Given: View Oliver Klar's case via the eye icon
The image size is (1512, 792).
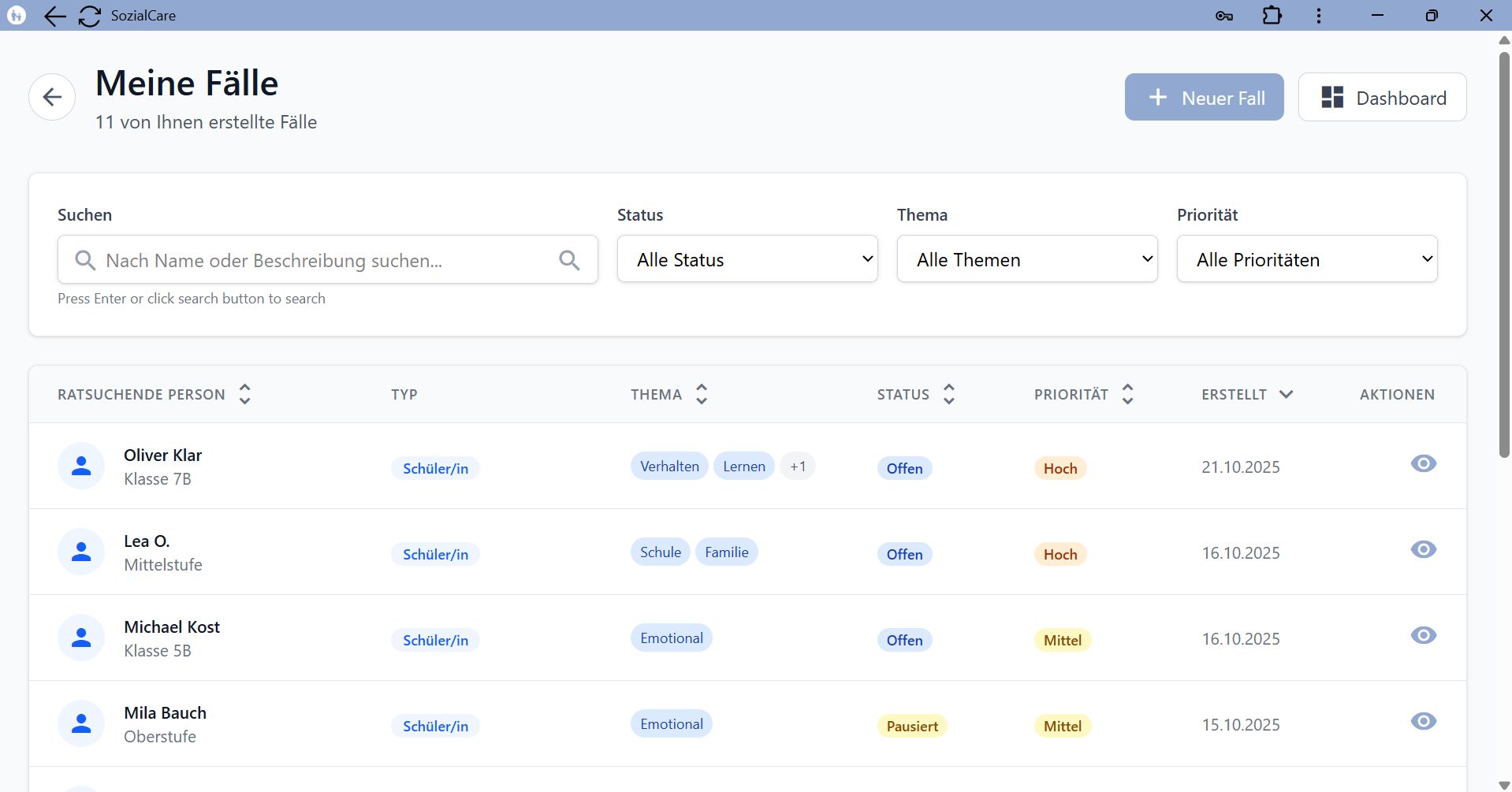Looking at the screenshot, I should [x=1424, y=463].
